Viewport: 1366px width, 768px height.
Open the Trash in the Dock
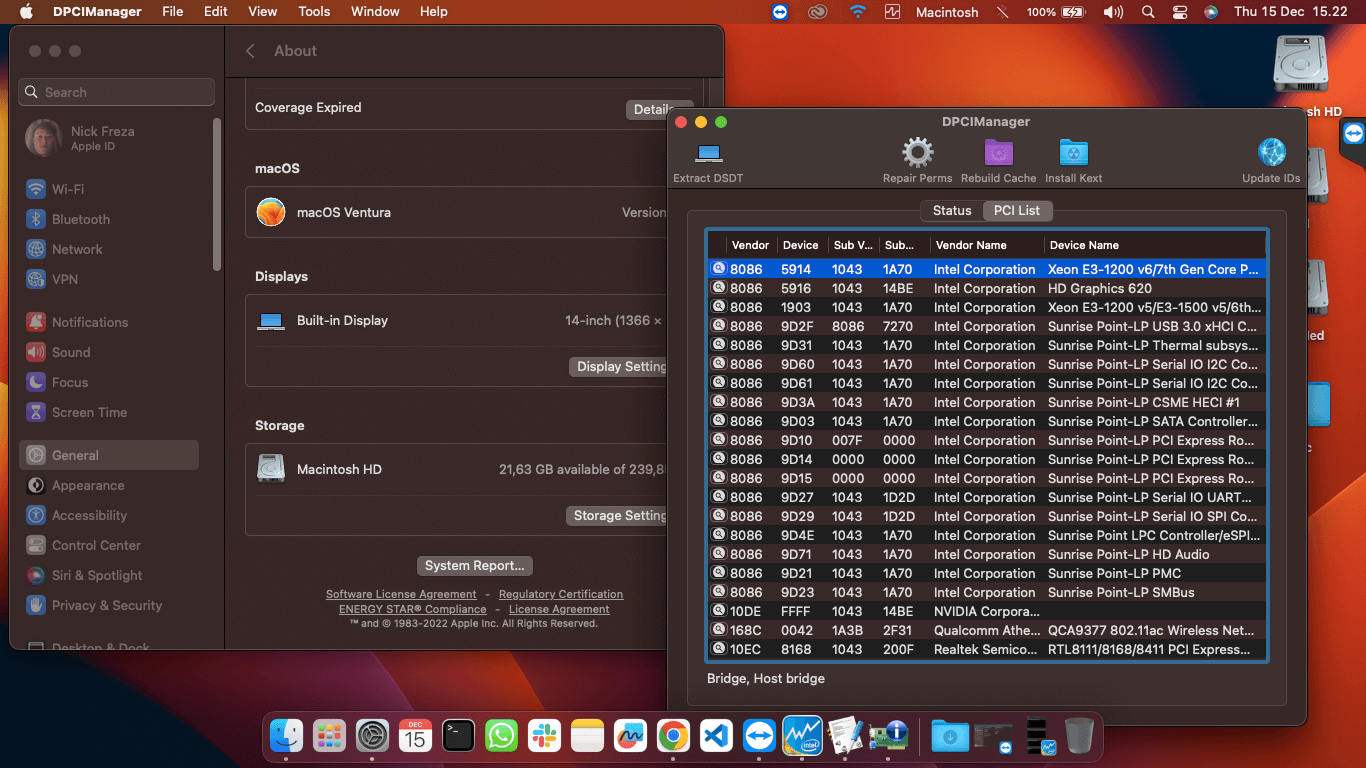pyautogui.click(x=1079, y=736)
